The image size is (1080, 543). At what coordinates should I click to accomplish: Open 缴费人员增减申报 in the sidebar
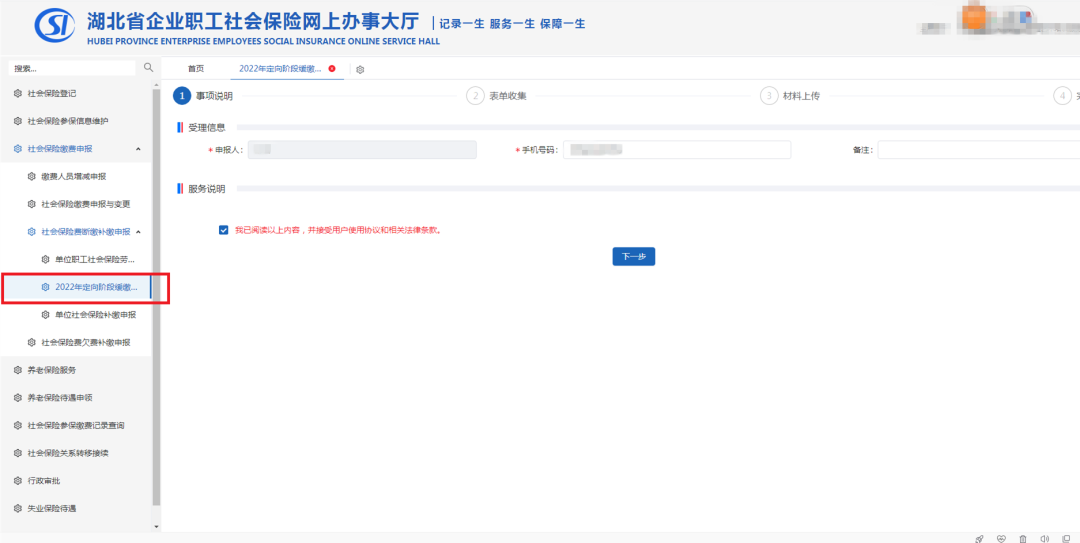(x=73, y=176)
